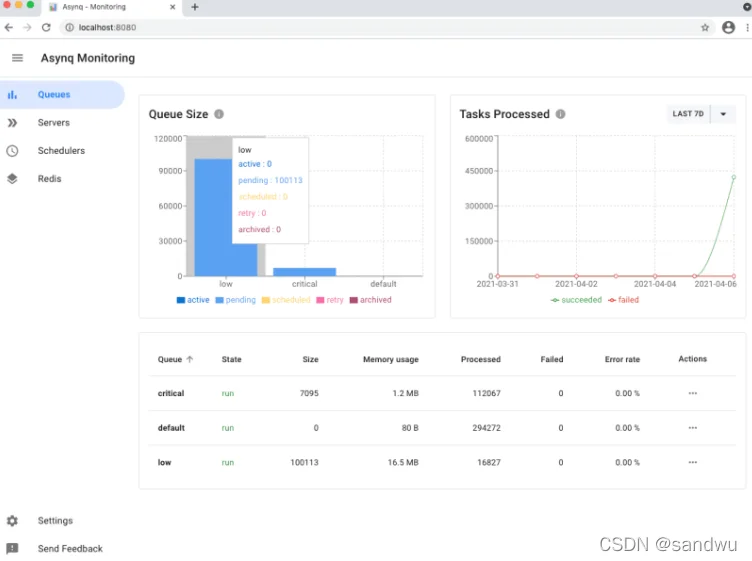Reload the browser page

click(x=46, y=27)
